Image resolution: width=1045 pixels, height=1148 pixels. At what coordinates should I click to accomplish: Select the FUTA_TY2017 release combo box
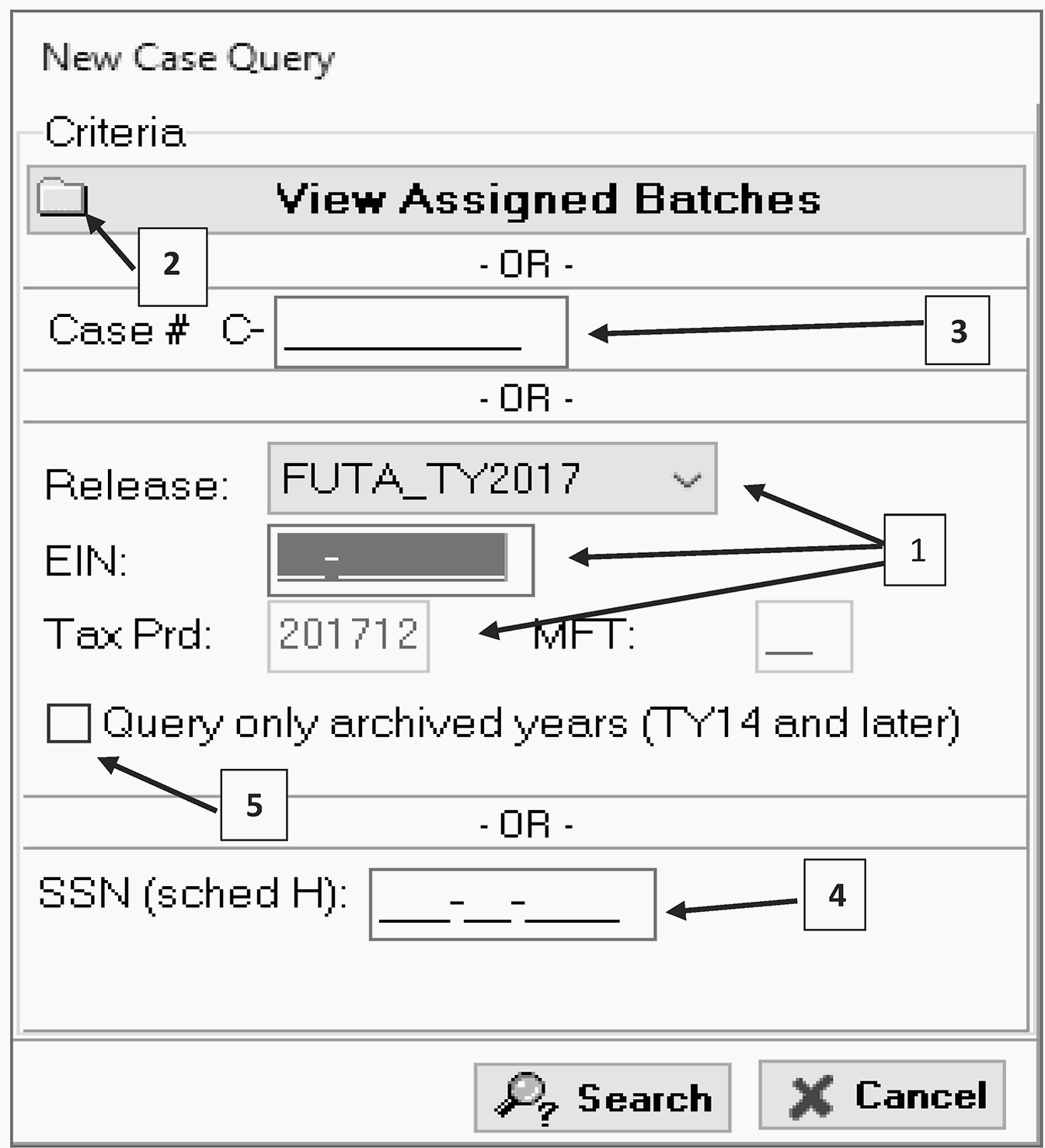click(466, 479)
